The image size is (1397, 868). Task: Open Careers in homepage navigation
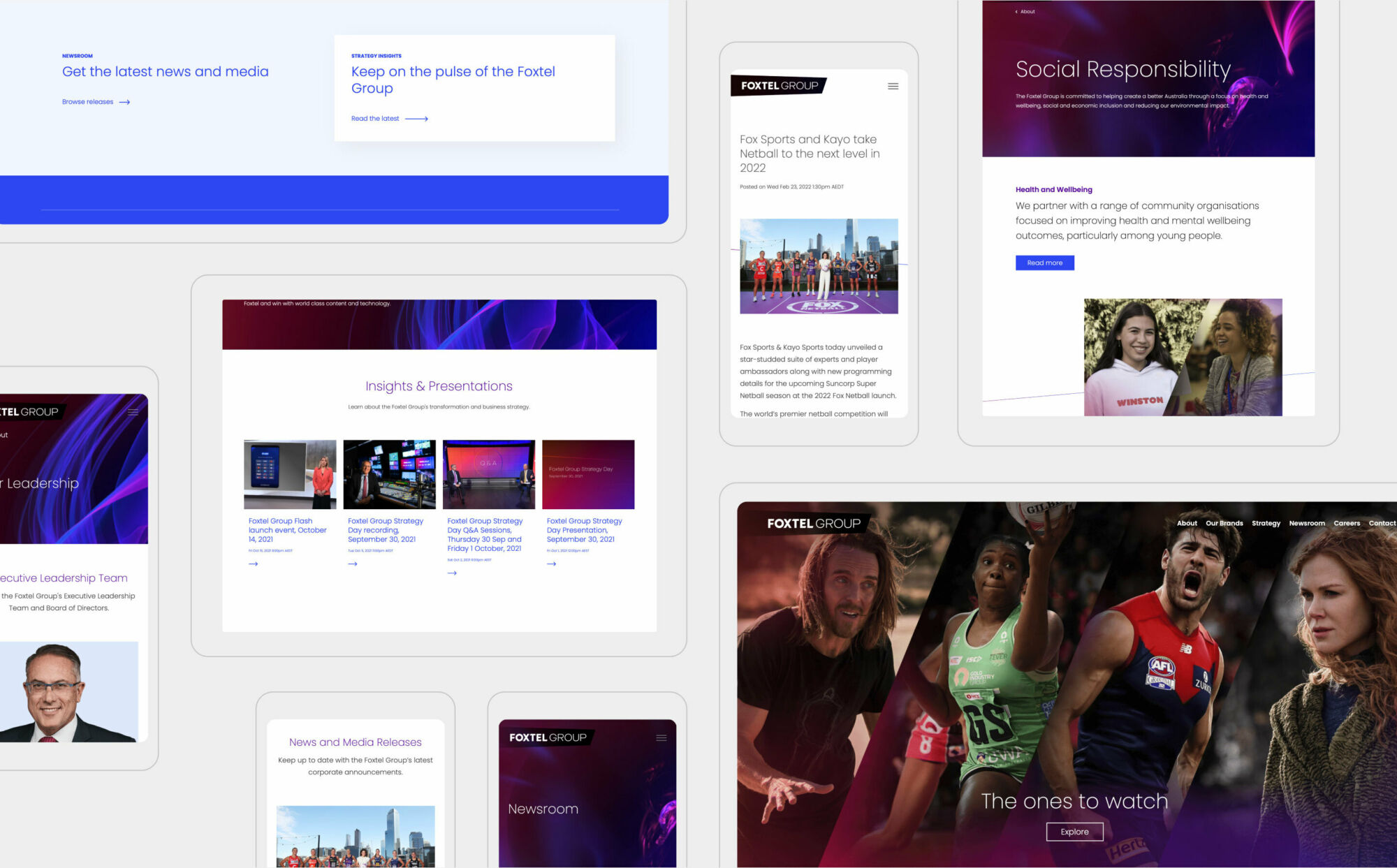click(x=1347, y=523)
